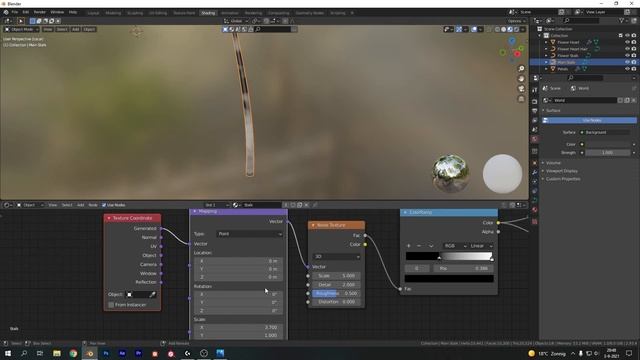Viewport: 640px width, 360px height.
Task: Expand Volume panel in World properties
Action: (x=553, y=163)
